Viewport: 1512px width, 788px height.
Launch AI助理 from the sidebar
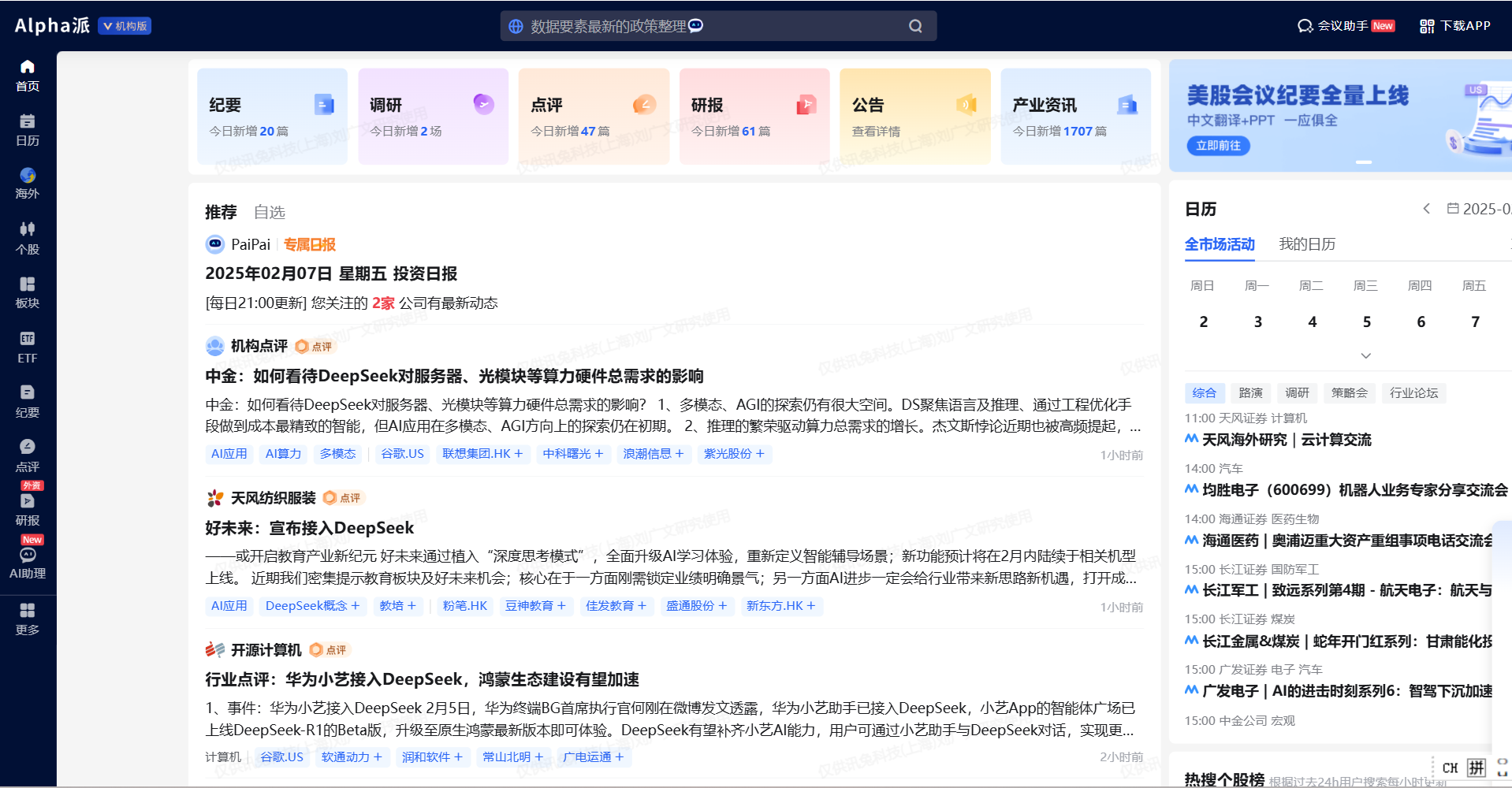click(x=28, y=556)
